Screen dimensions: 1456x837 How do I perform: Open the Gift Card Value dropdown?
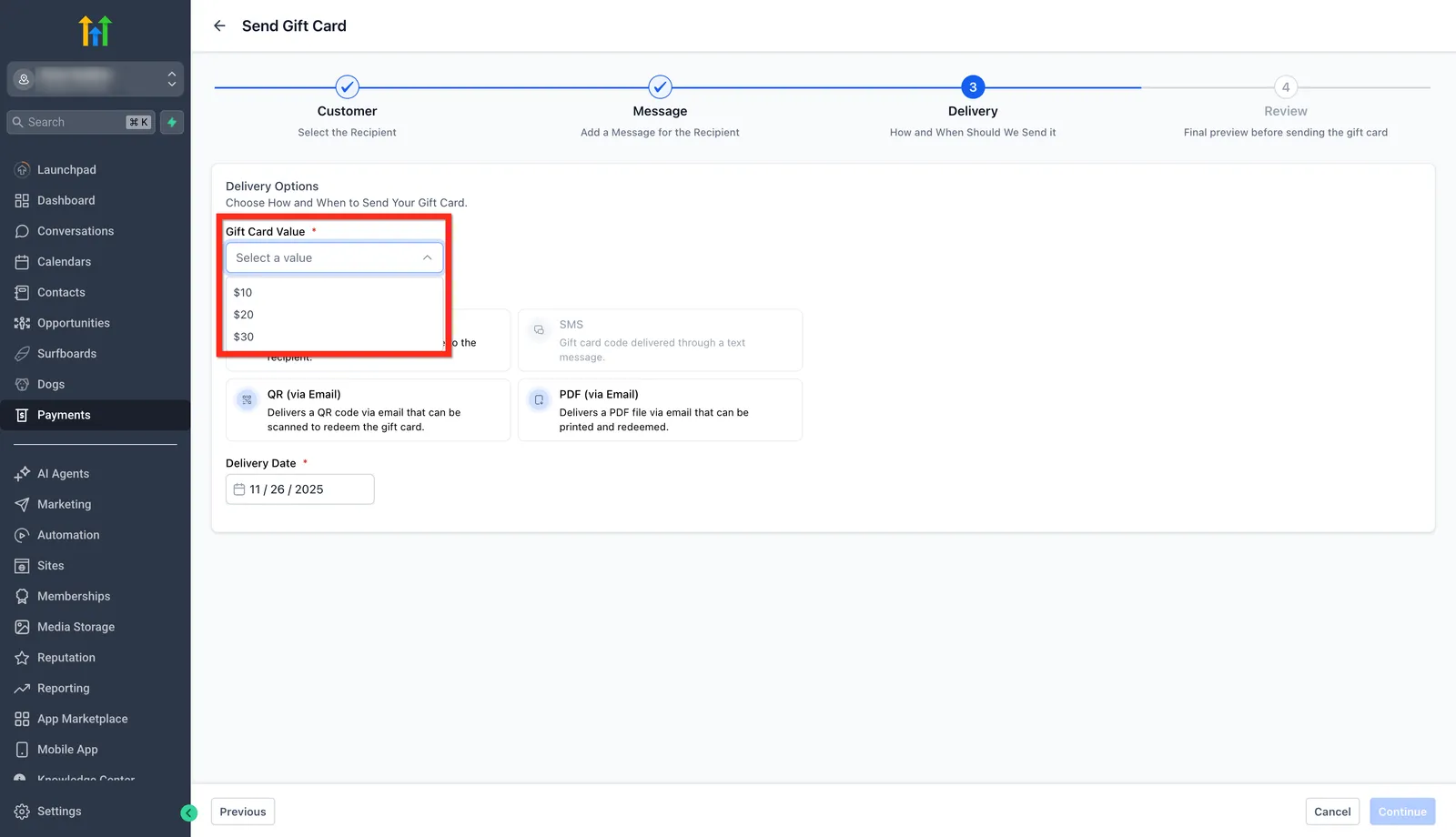tap(334, 257)
